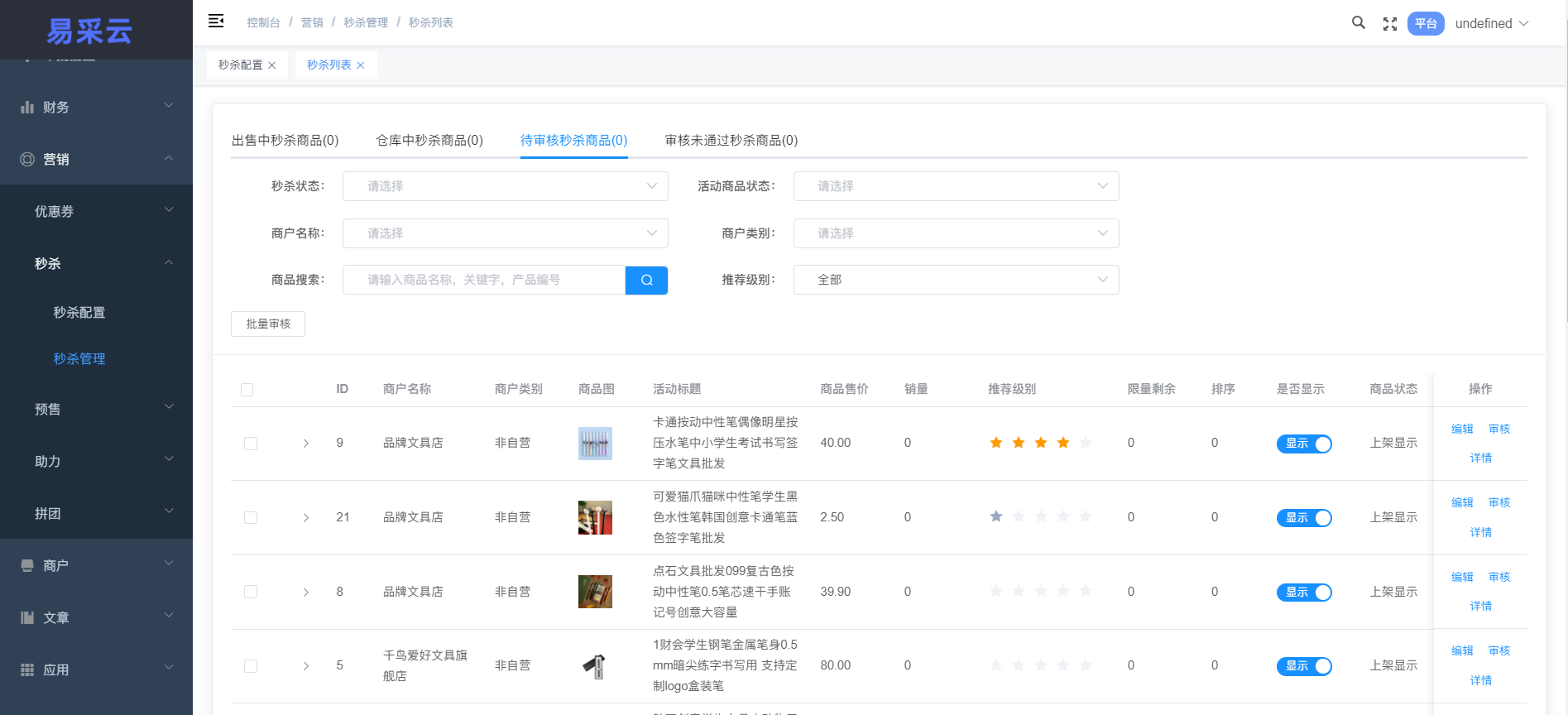Toggle 显示 switch for product 21

[x=1304, y=518]
